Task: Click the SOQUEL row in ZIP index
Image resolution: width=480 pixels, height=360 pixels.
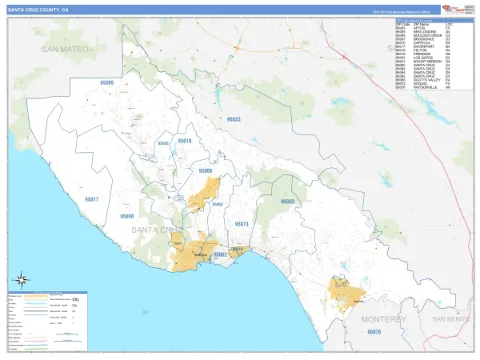Action: pos(434,84)
